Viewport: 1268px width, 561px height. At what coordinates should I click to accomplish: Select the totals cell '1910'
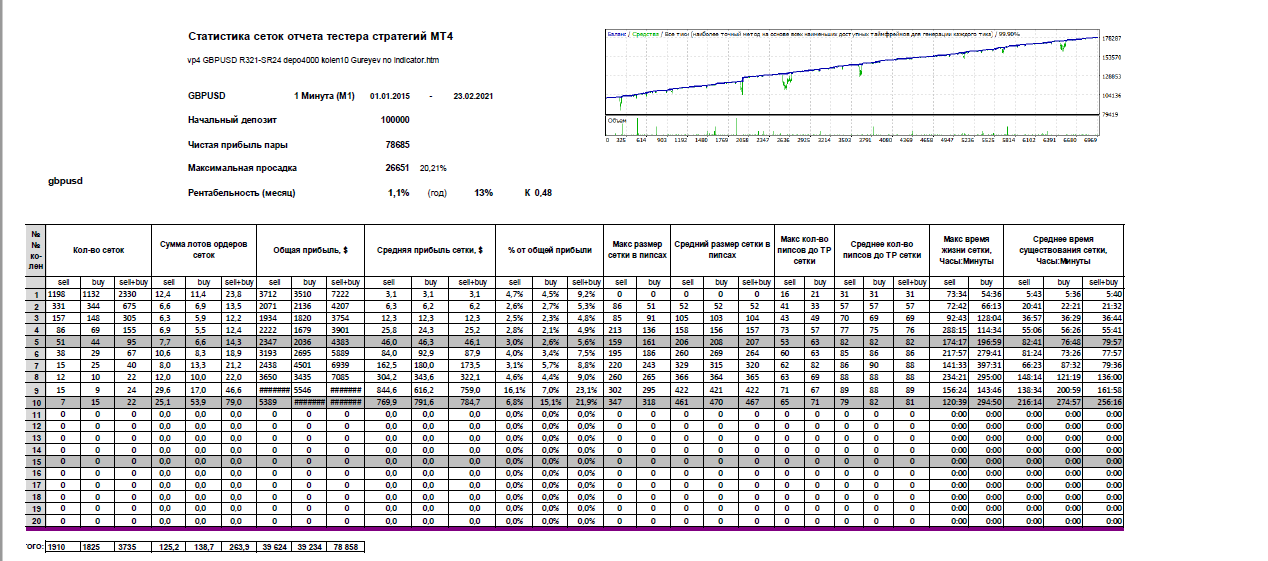tap(61, 546)
